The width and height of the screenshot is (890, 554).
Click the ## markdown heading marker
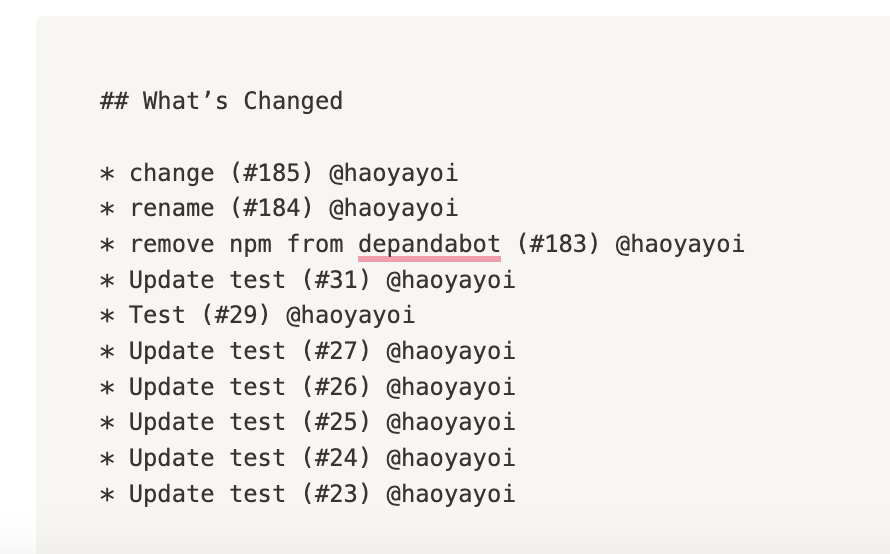pyautogui.click(x=114, y=101)
